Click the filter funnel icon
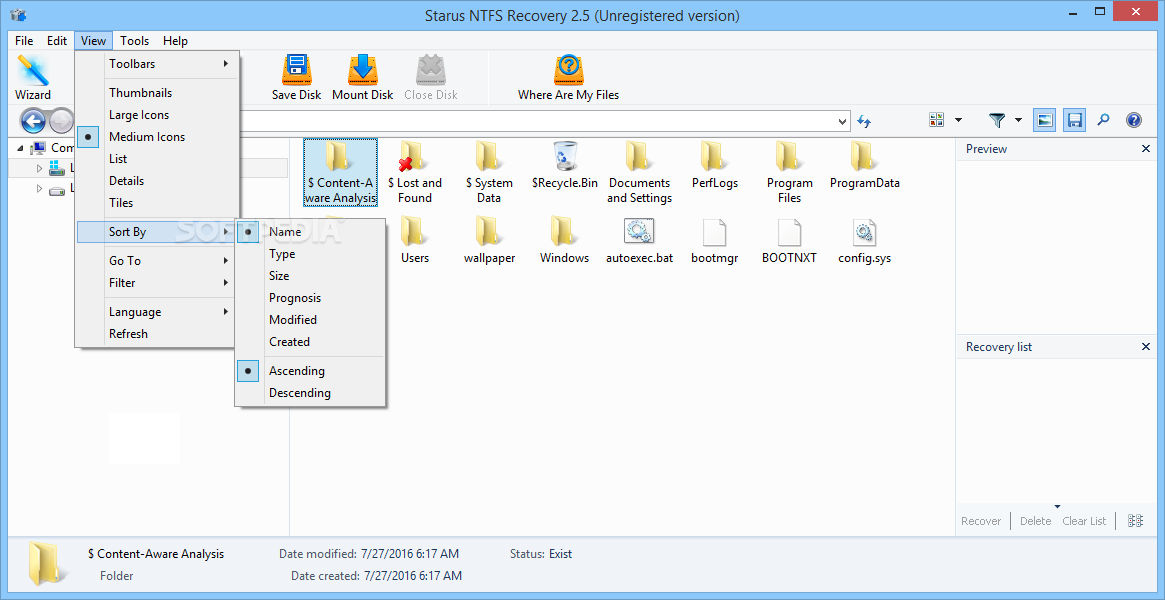 click(997, 120)
